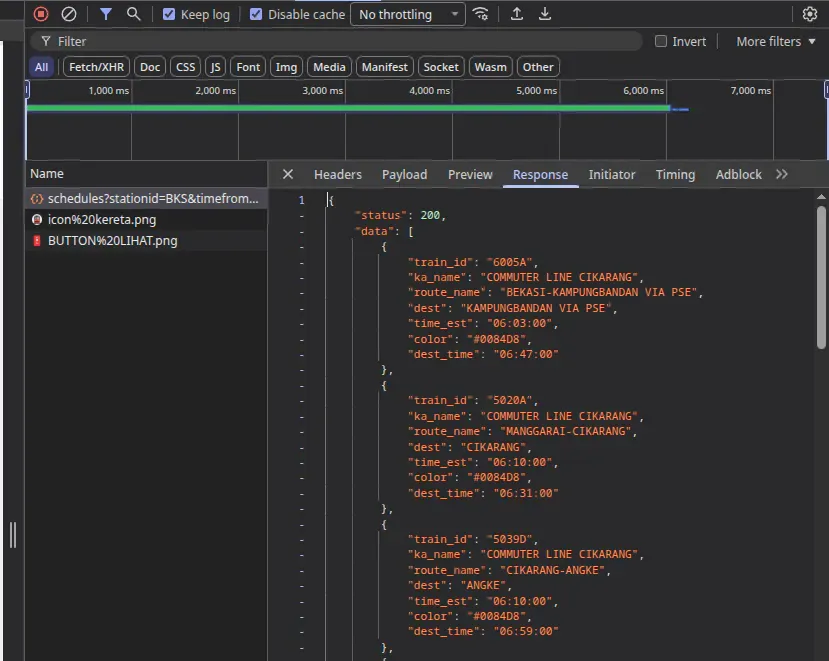Click the Filter input field
Viewport: 829px width, 661px height.
click(x=336, y=41)
